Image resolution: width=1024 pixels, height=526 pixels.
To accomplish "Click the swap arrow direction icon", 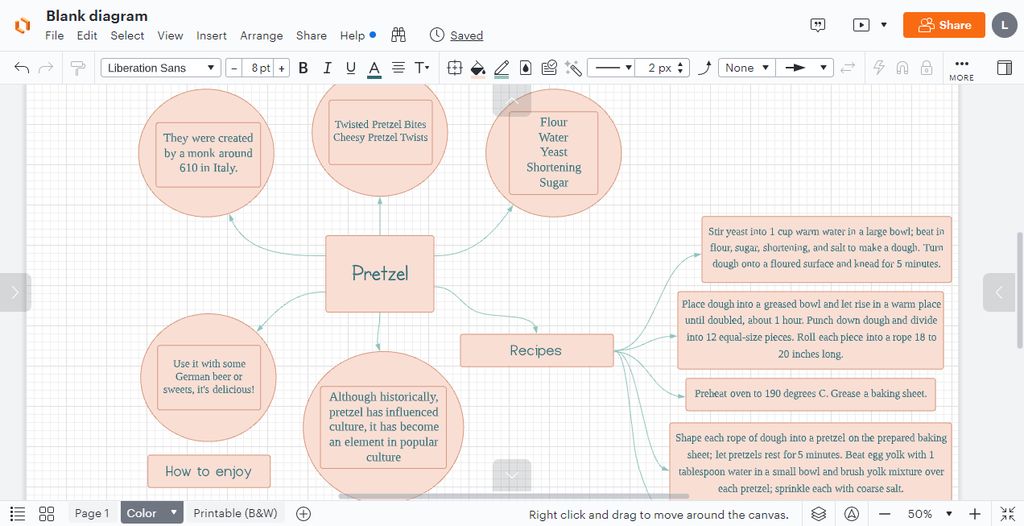I will [x=848, y=68].
